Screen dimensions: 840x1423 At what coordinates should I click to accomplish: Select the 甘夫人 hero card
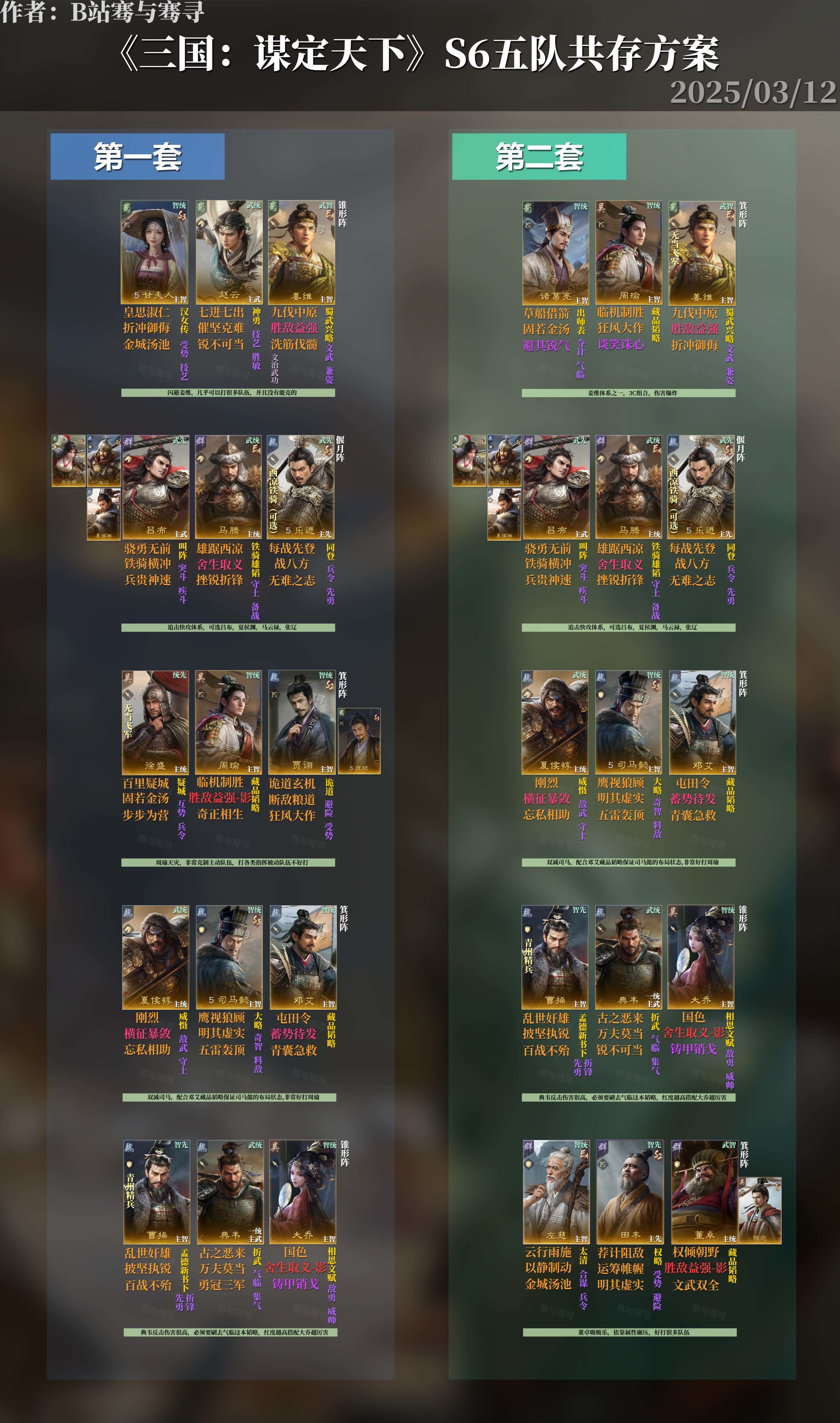point(154,252)
